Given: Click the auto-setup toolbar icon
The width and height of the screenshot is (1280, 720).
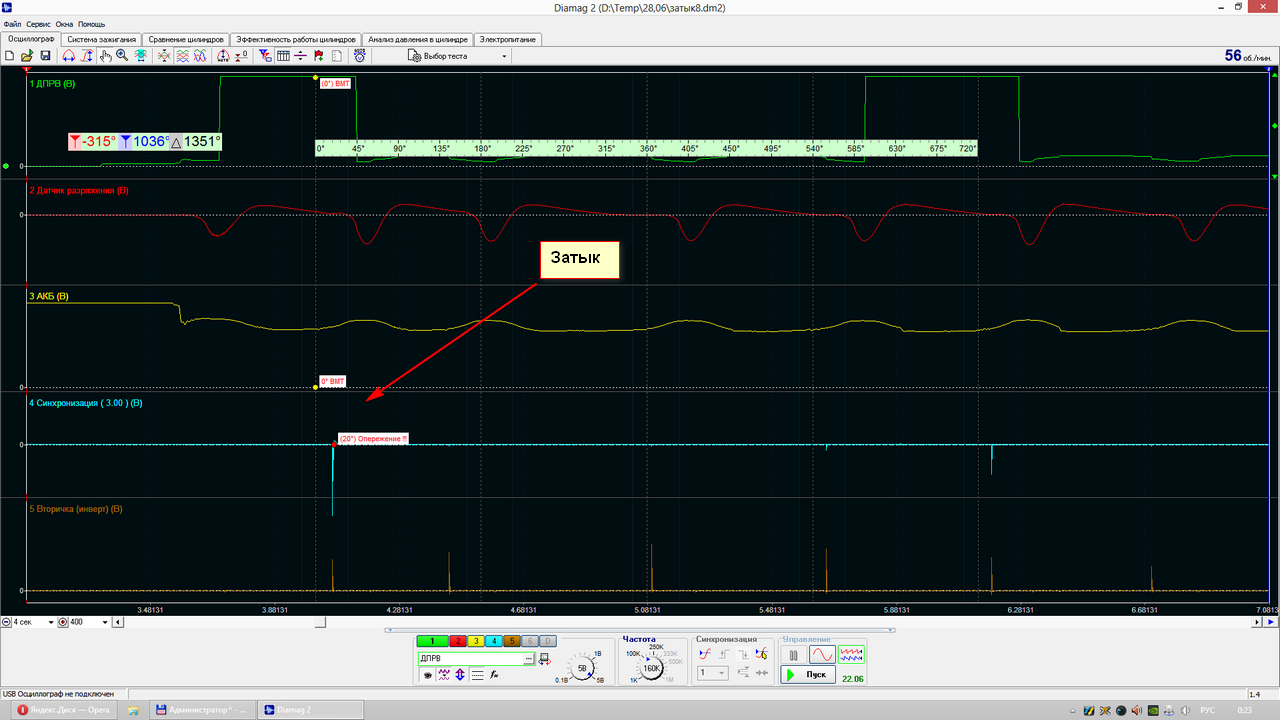Looking at the screenshot, I should click(x=223, y=56).
